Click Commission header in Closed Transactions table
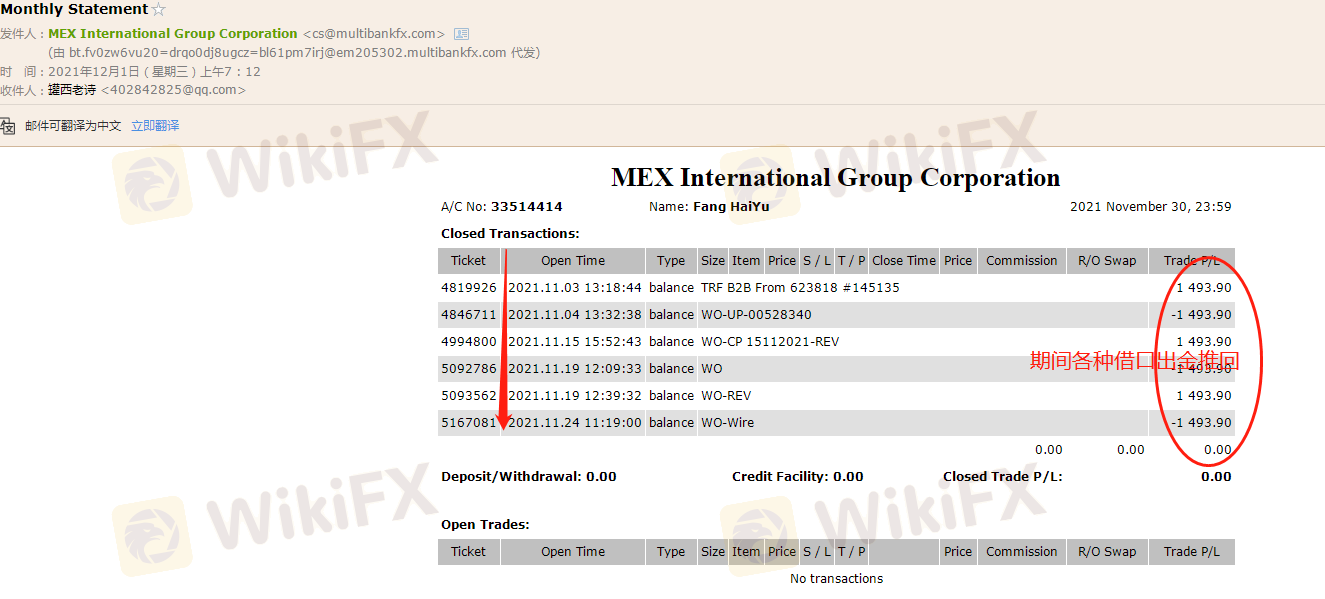The width and height of the screenshot is (1325, 599). point(1021,261)
